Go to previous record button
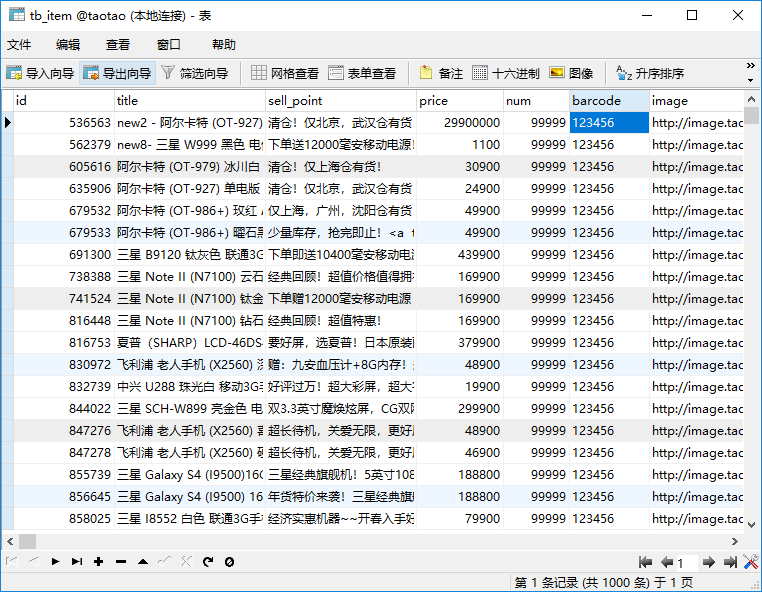Viewport: 762px width, 592px height. click(34, 562)
